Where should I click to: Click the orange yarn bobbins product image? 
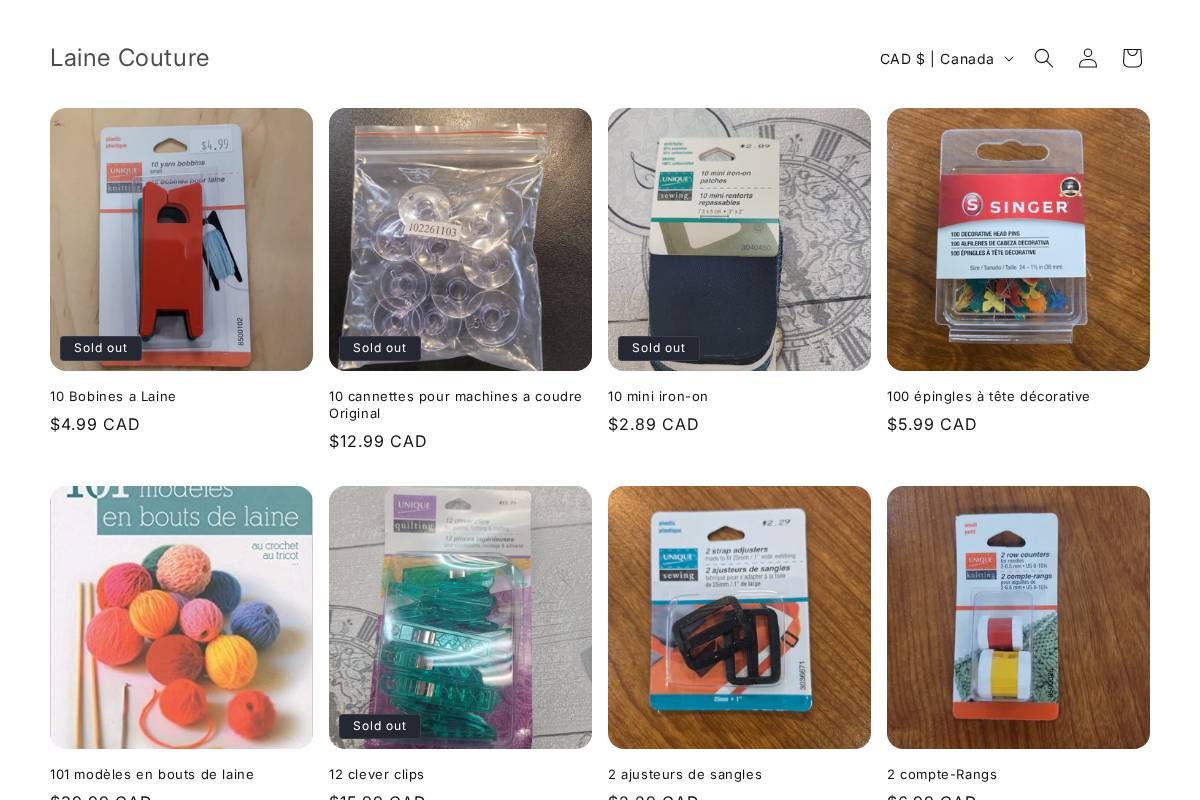click(x=181, y=239)
